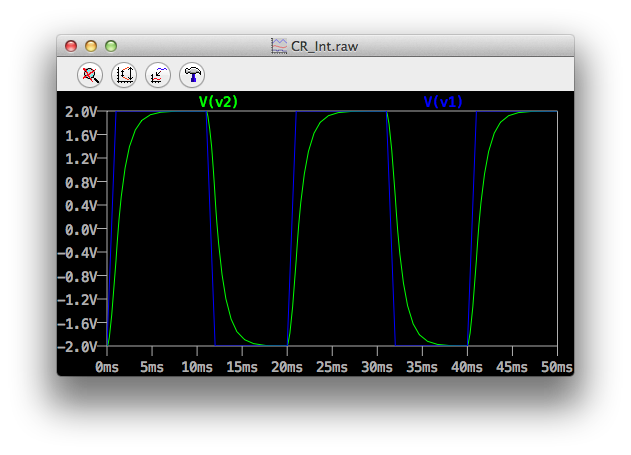
Task: Click the zoom to fit magnifier icon
Action: [x=91, y=74]
